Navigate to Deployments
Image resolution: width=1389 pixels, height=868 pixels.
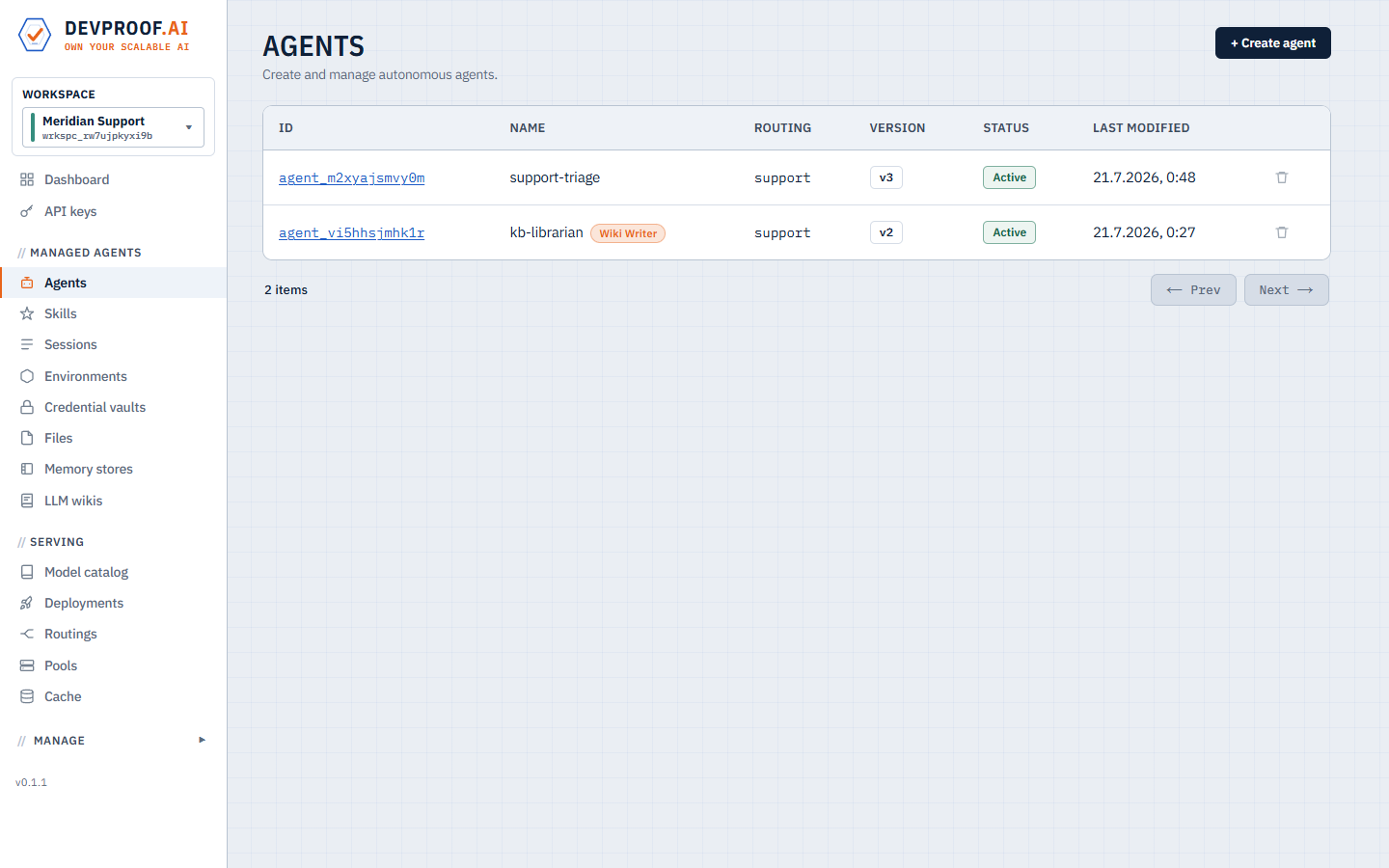113,603
